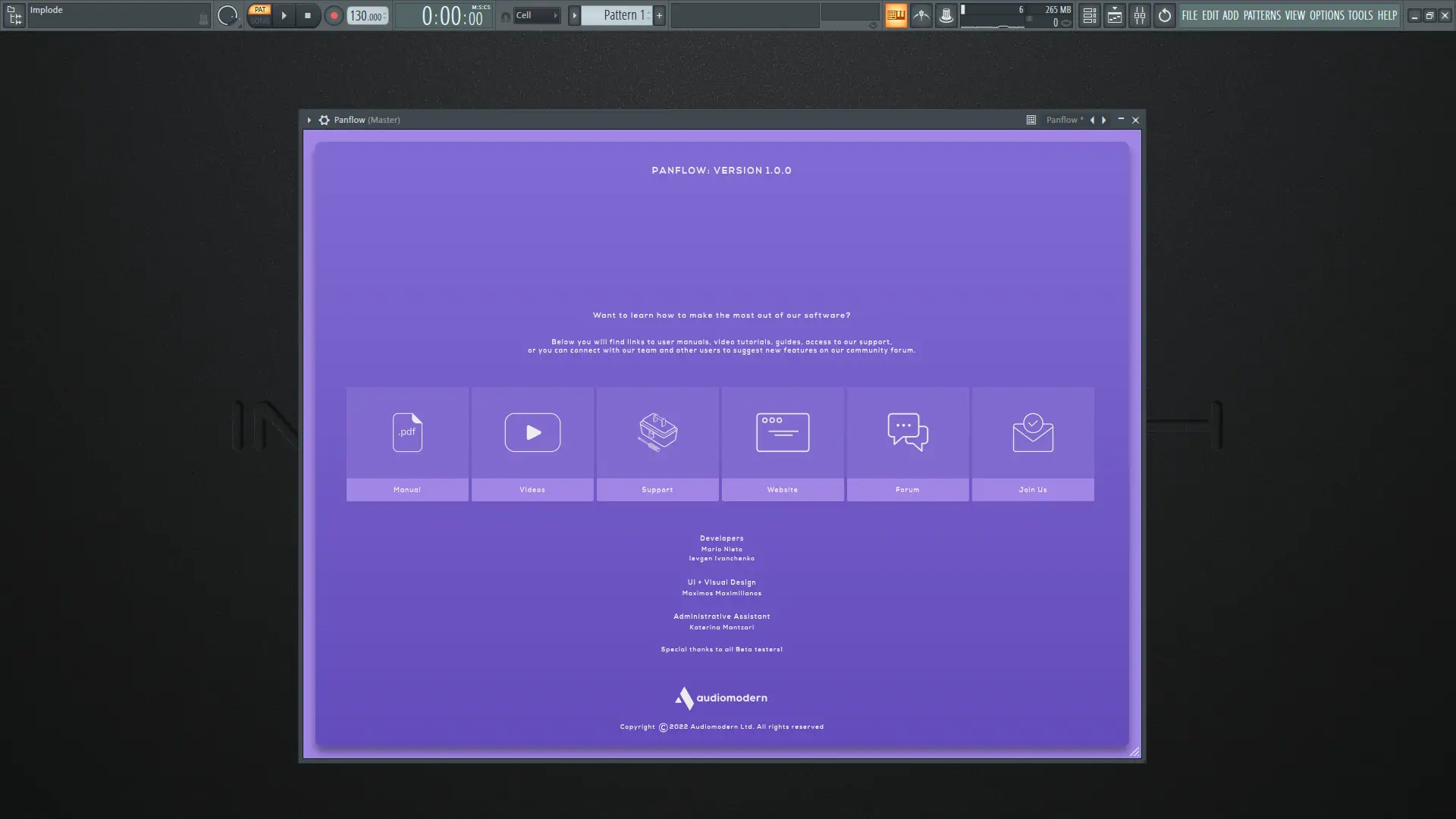This screenshot has width=1456, height=819.
Task: Open the Panflow plugin gear options
Action: (x=325, y=120)
